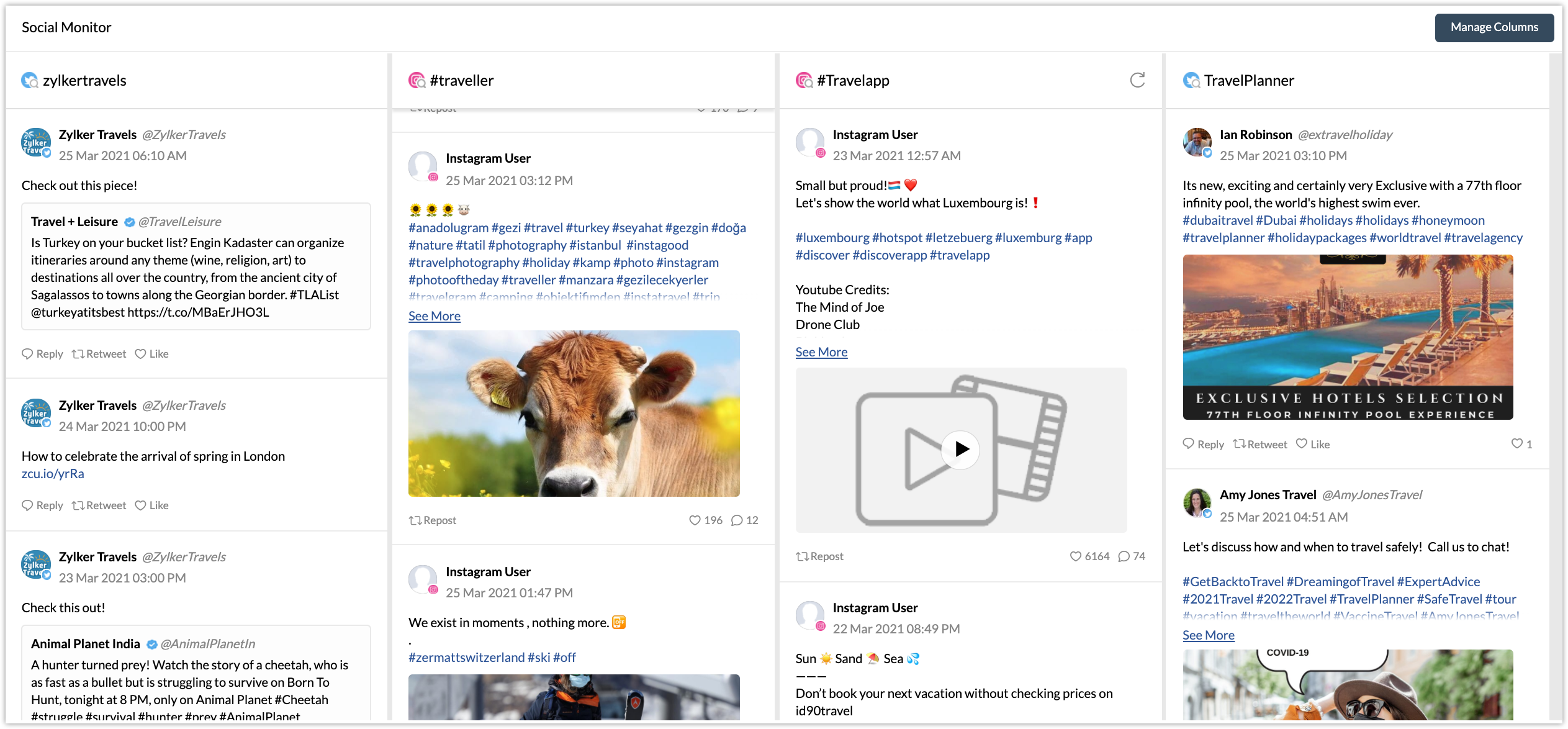
Task: Click Amy Jones Travel profile avatar
Action: point(1197,504)
